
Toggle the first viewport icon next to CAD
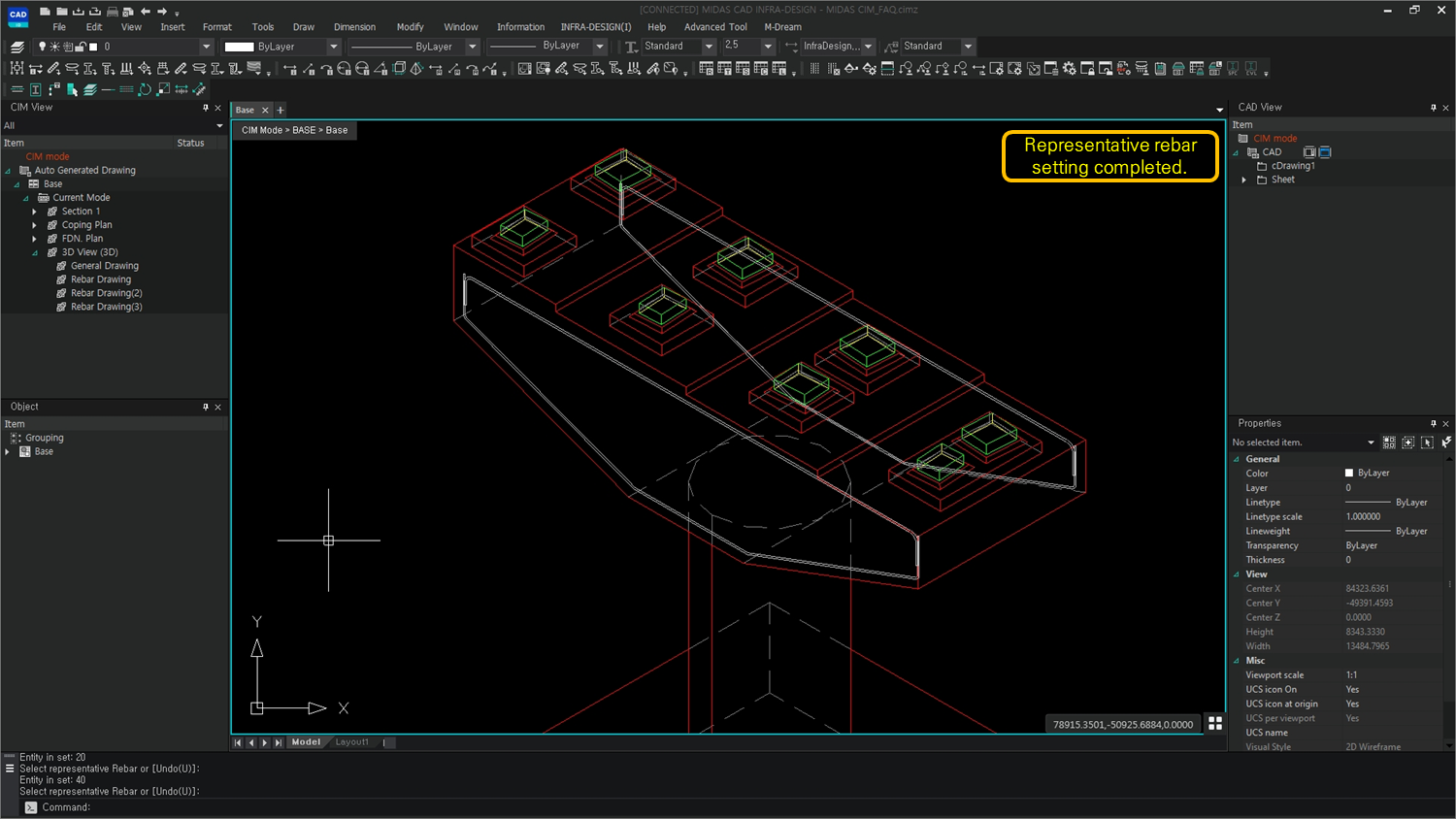click(1309, 151)
